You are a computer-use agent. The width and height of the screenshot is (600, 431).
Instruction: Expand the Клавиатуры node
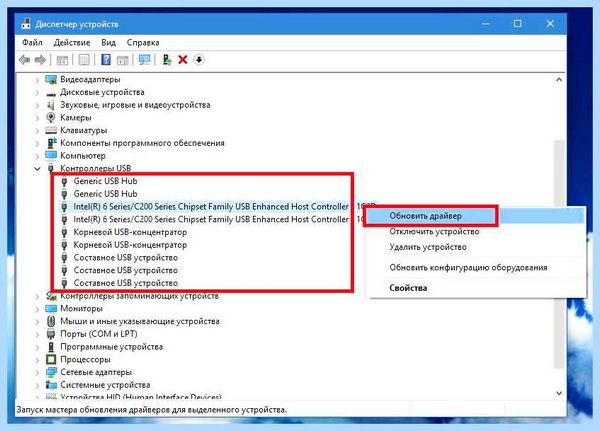point(37,131)
